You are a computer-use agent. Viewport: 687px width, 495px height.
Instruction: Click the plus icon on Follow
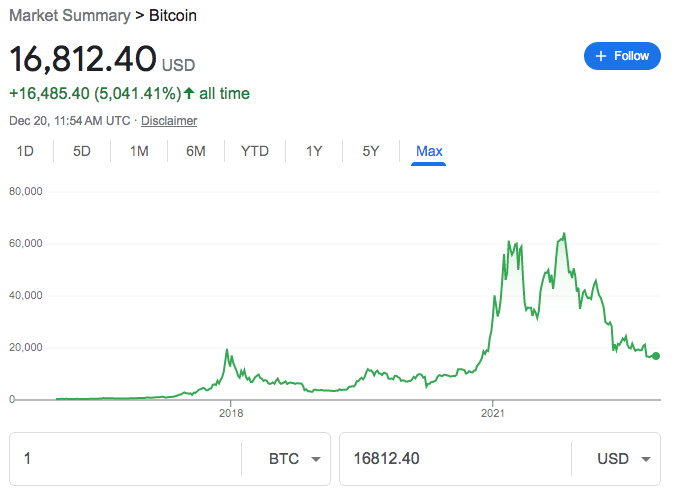[601, 56]
